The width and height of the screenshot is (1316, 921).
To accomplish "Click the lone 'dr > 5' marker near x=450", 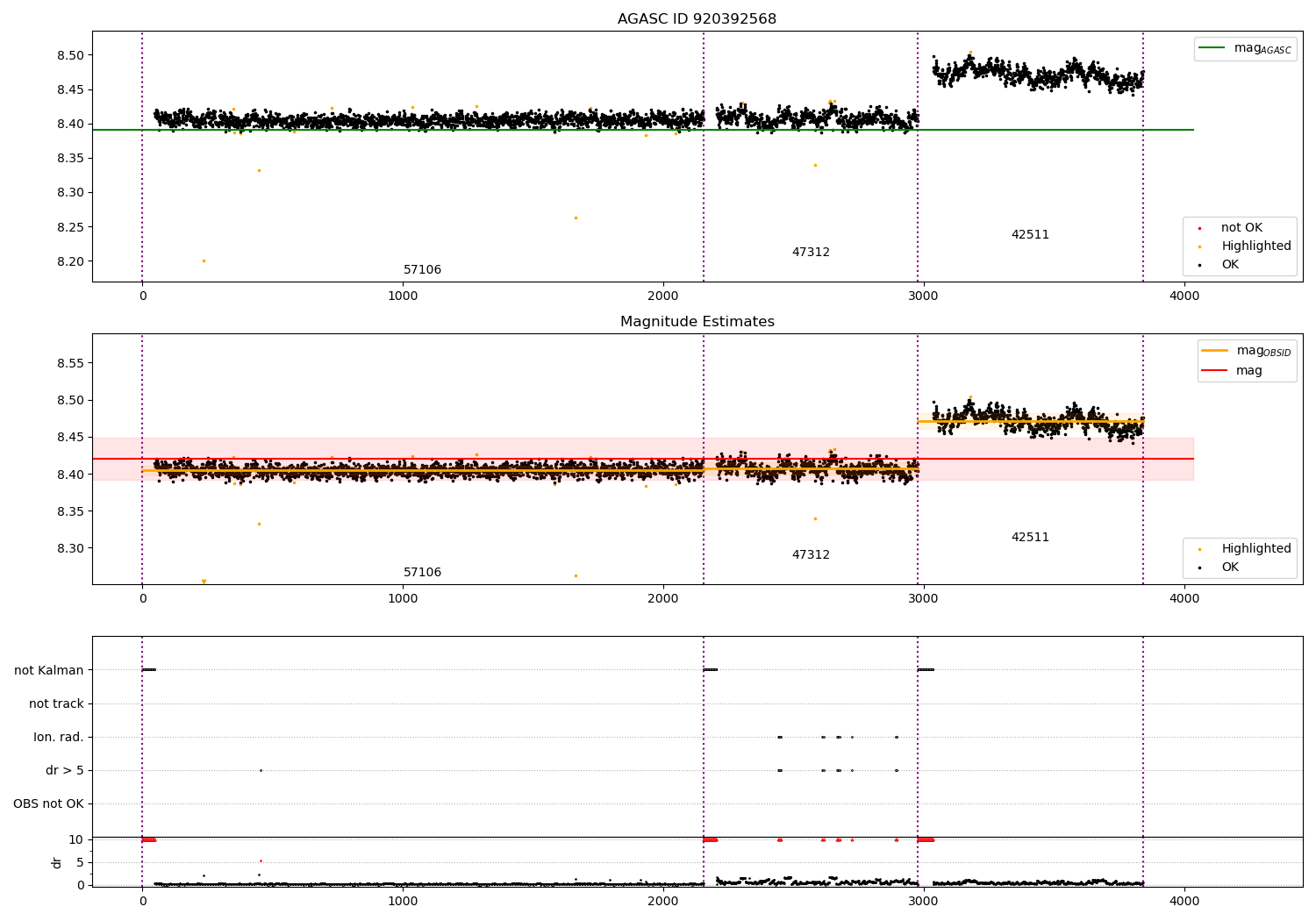I will tap(261, 771).
